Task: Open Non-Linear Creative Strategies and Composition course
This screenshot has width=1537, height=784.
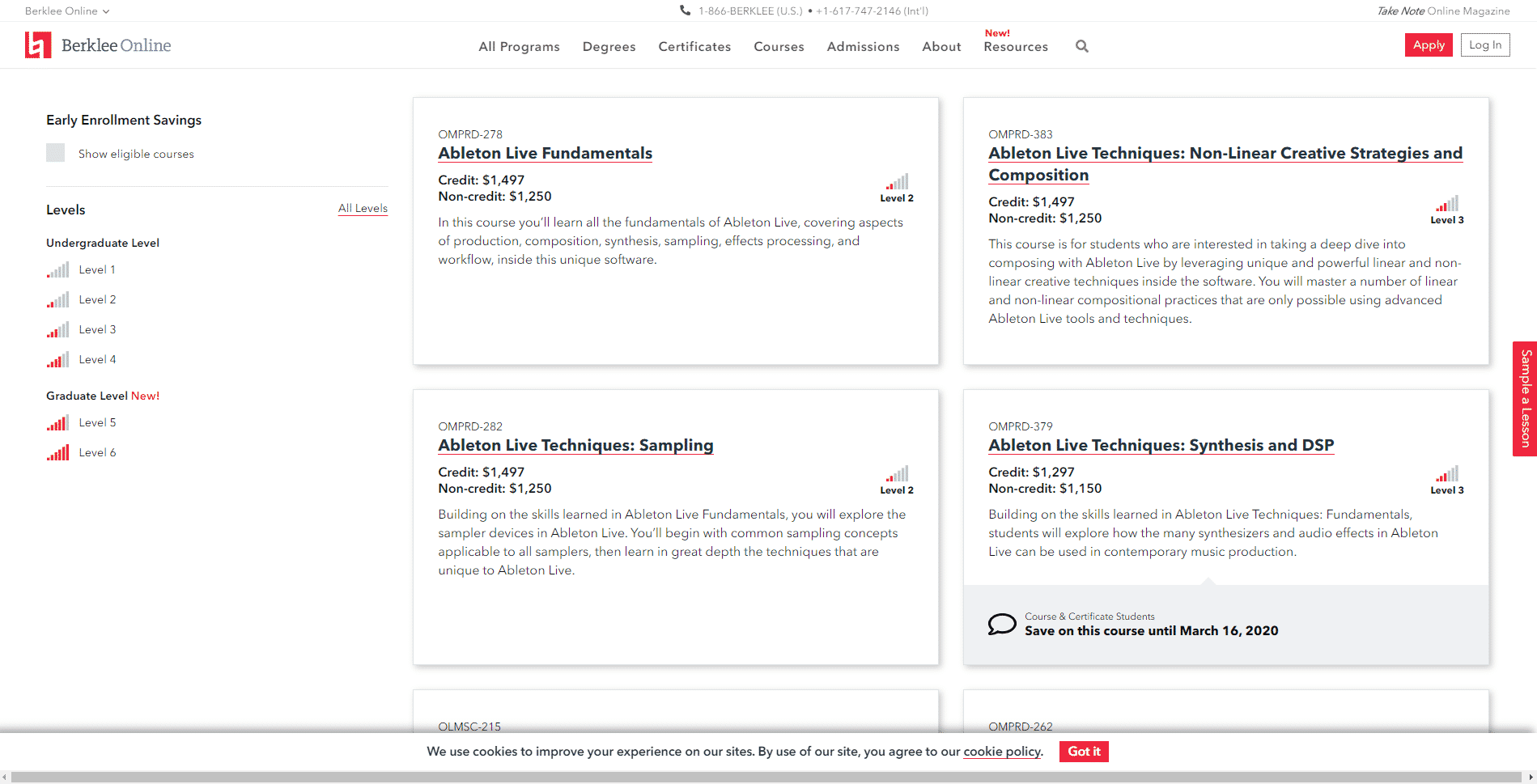Action: [x=1225, y=164]
